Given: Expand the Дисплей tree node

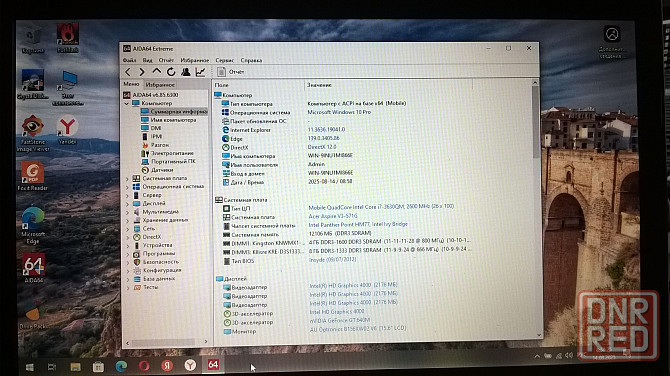Looking at the screenshot, I should click(x=127, y=204).
